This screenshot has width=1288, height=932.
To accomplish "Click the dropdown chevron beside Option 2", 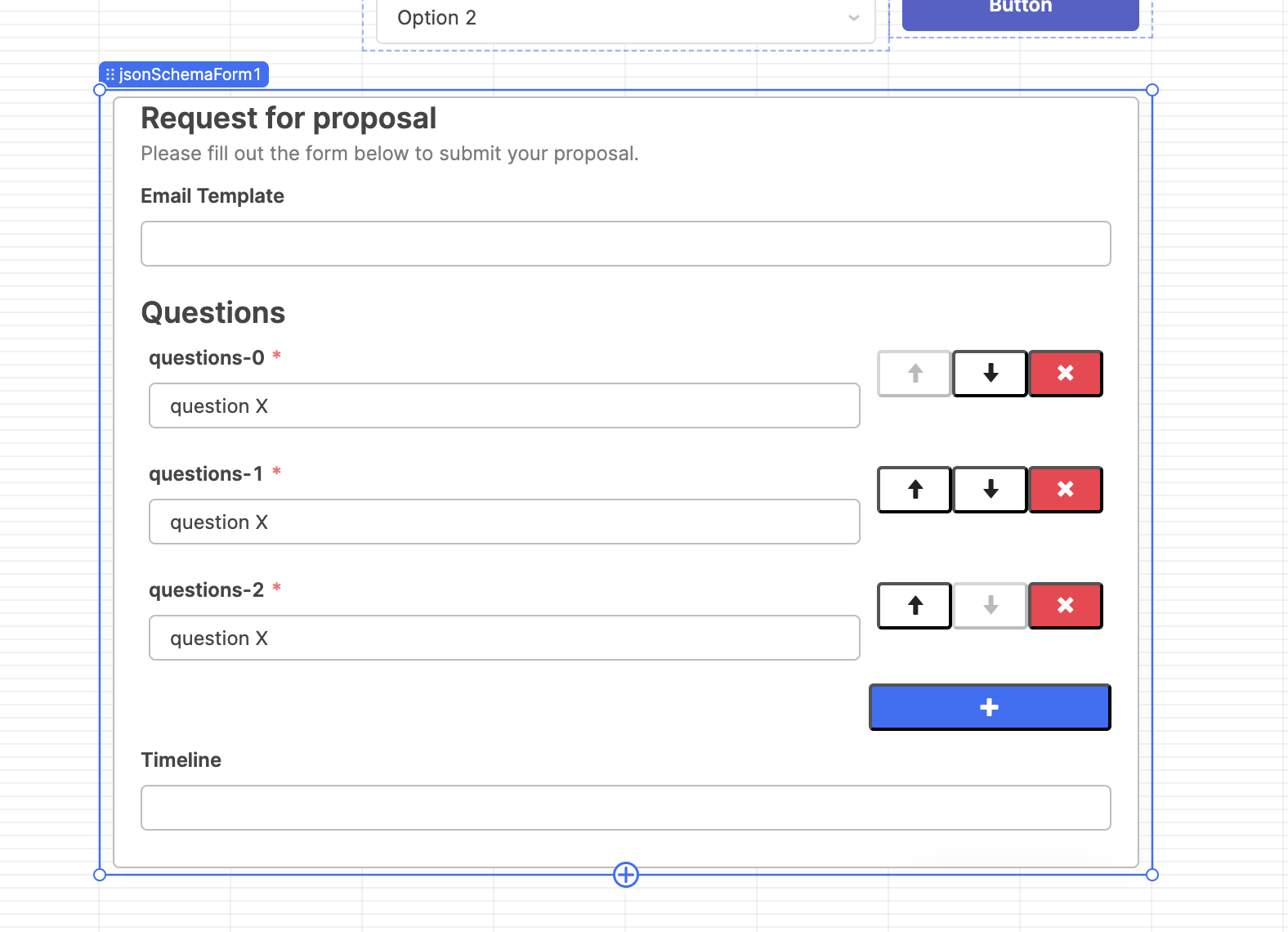I will point(854,18).
